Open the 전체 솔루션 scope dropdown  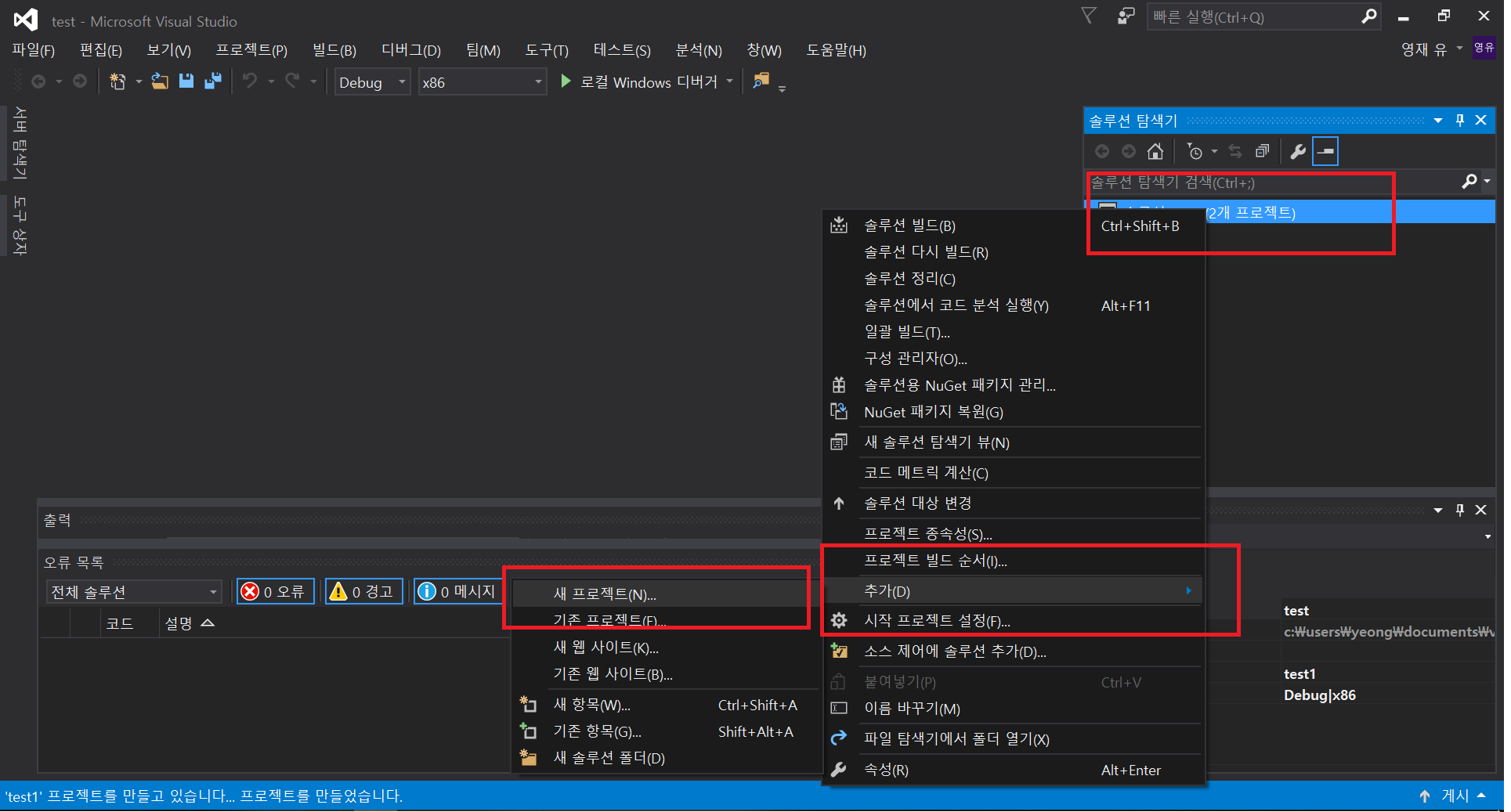pos(134,592)
